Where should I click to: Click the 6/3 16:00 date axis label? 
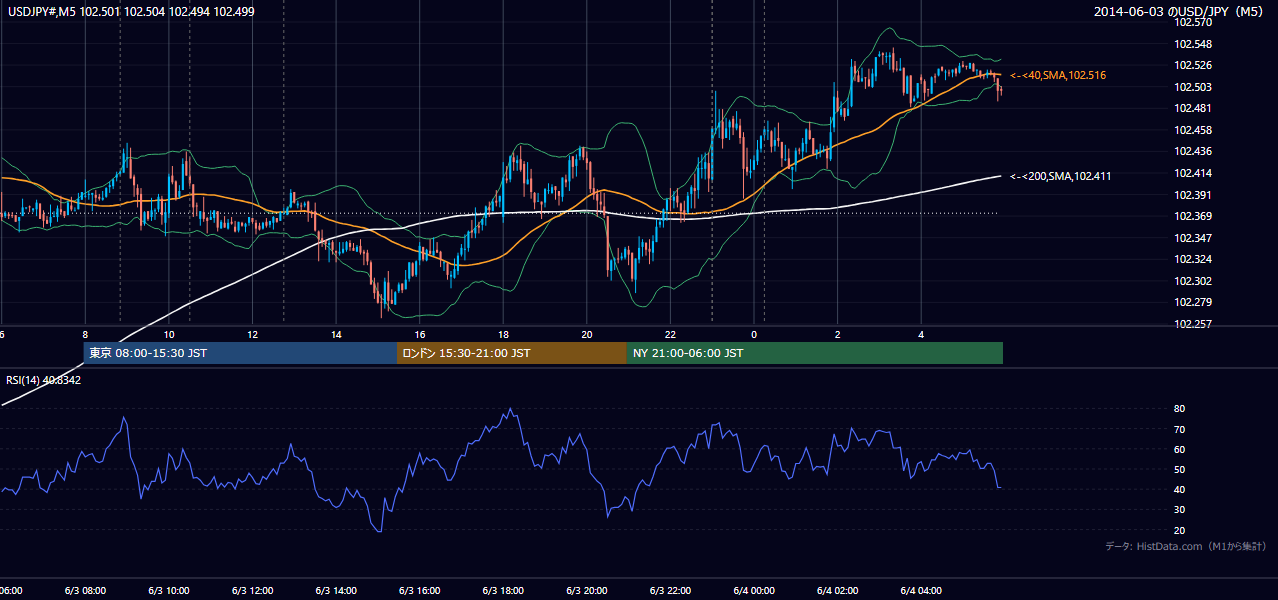point(419,590)
